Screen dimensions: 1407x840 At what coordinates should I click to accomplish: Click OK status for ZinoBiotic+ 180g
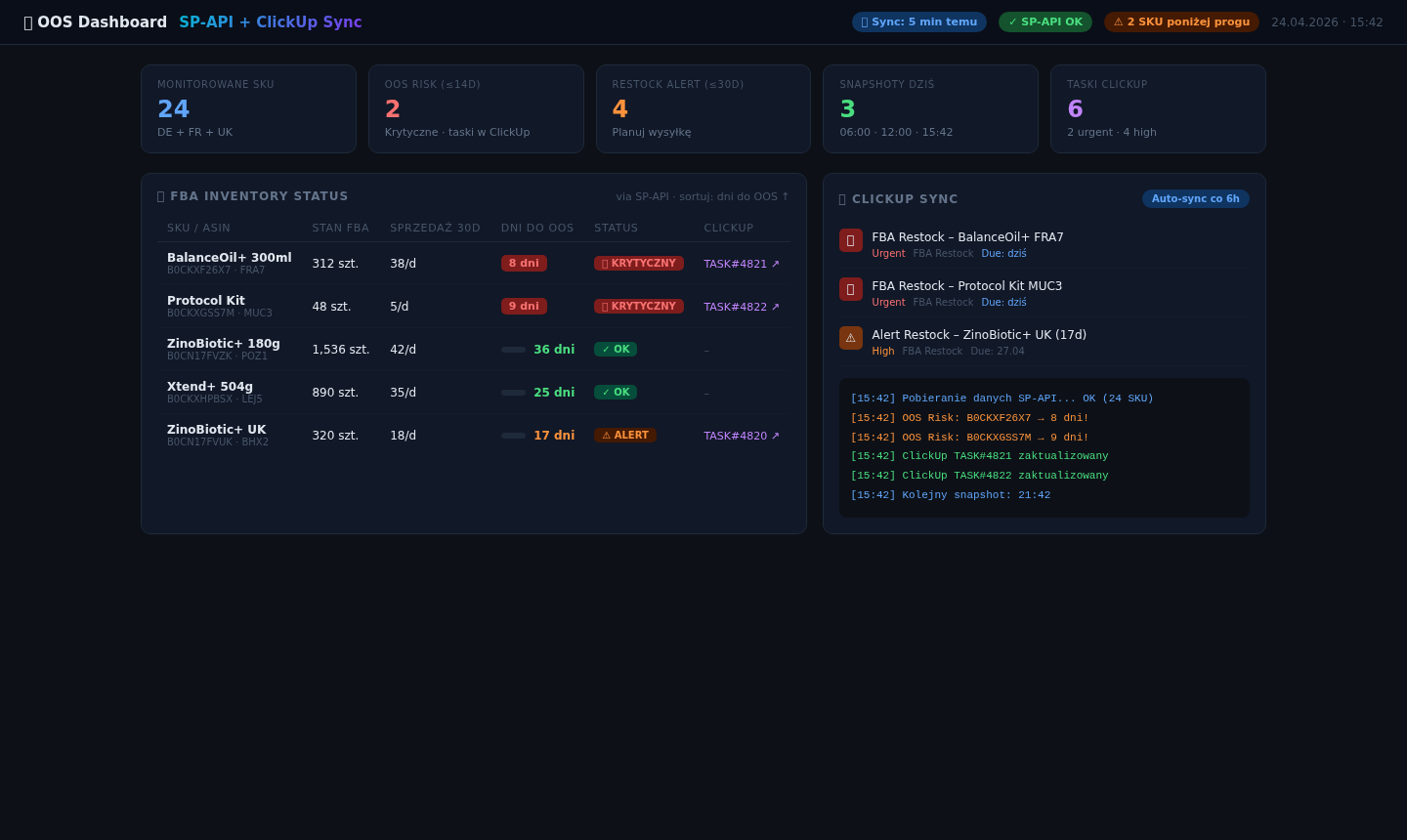pos(616,350)
